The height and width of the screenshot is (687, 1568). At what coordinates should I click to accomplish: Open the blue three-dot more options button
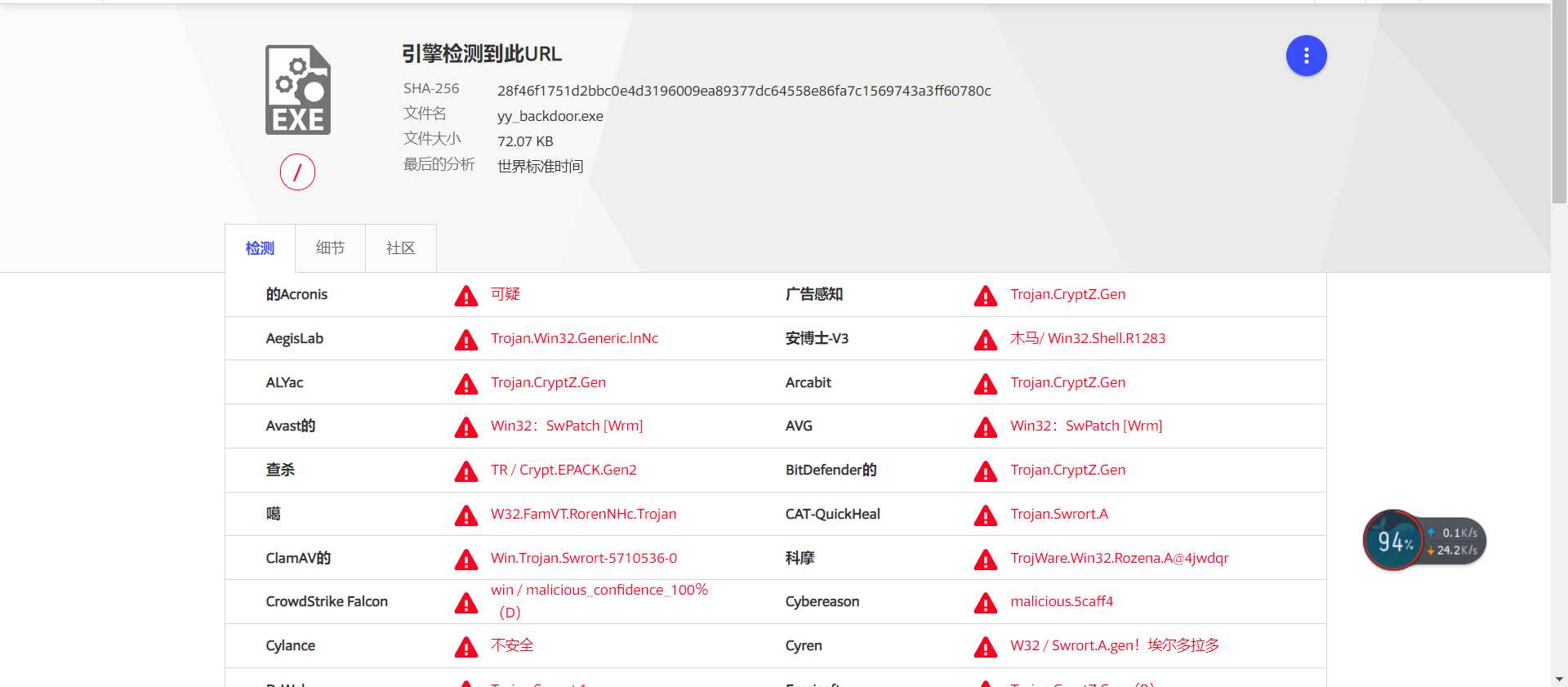click(1306, 56)
